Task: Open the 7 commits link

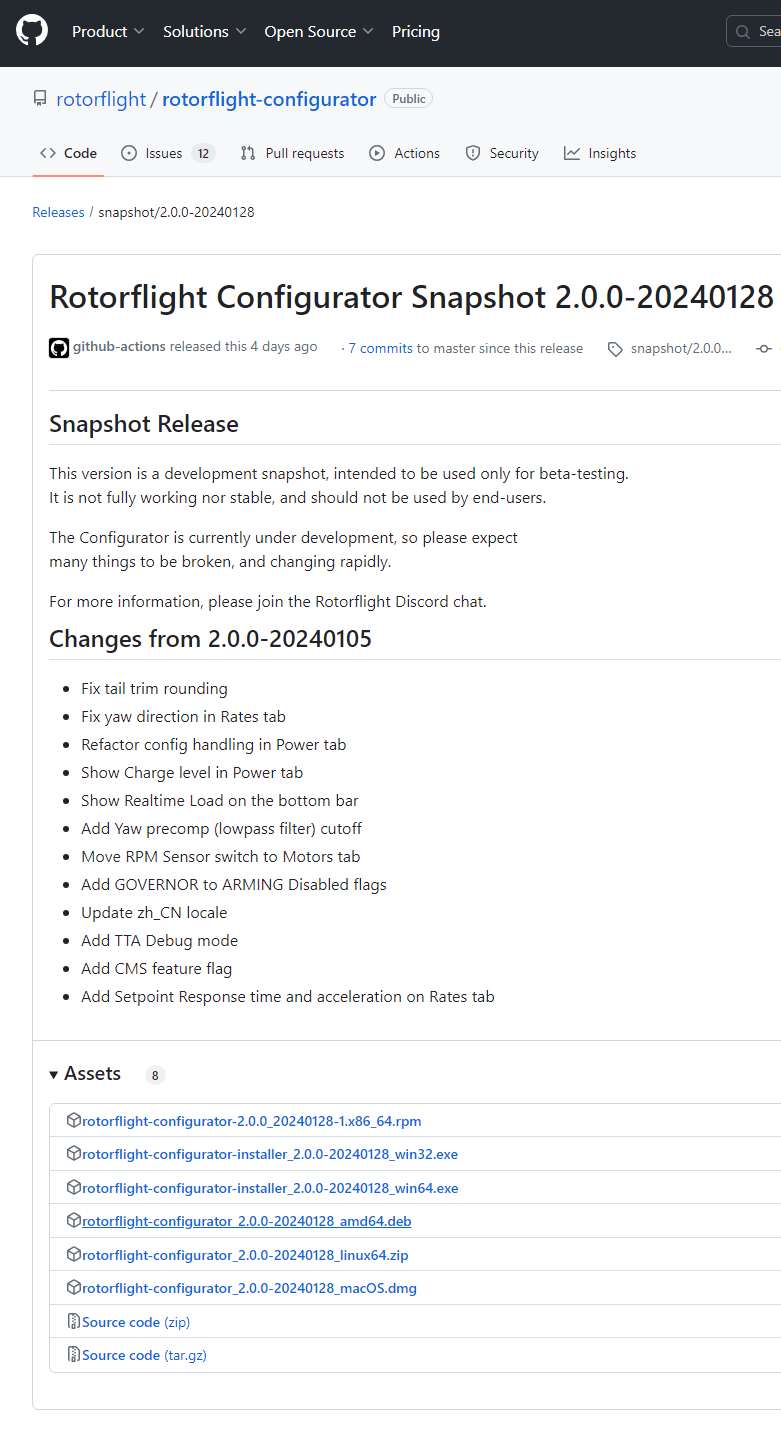Action: (380, 348)
